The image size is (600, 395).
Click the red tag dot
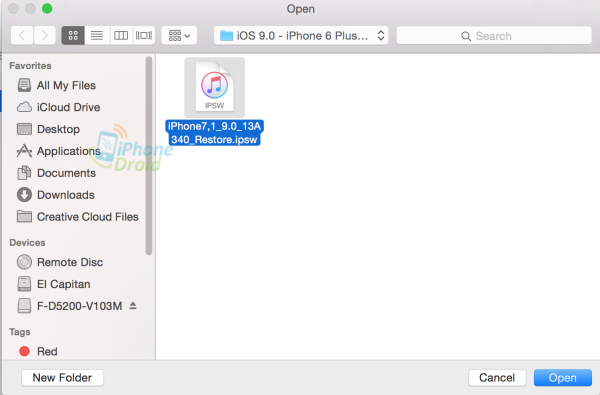[24, 351]
